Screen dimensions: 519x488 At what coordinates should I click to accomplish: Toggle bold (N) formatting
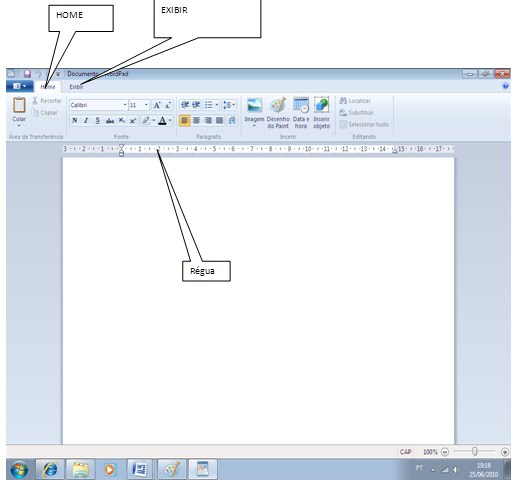point(75,121)
